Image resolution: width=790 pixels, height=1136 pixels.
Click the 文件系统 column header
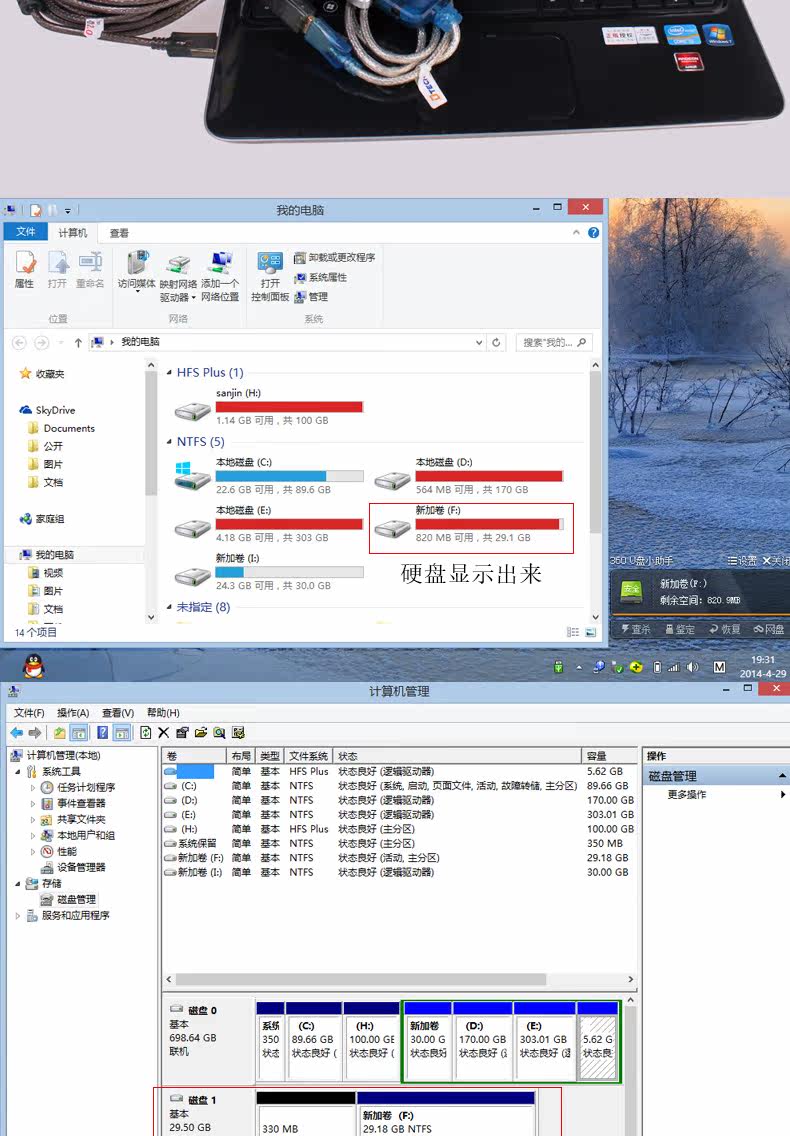[x=309, y=756]
